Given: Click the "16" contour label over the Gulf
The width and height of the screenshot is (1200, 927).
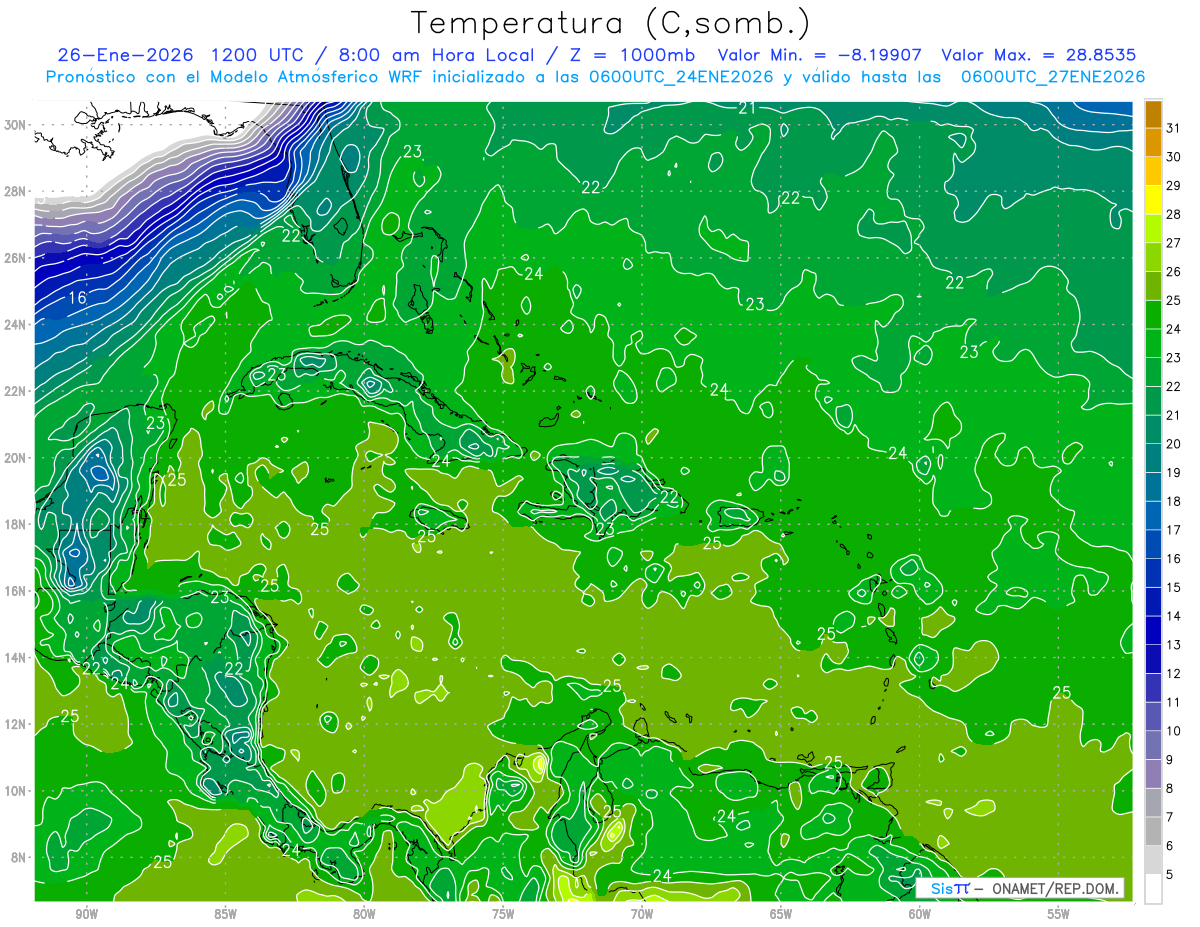Looking at the screenshot, I should click(x=77, y=298).
